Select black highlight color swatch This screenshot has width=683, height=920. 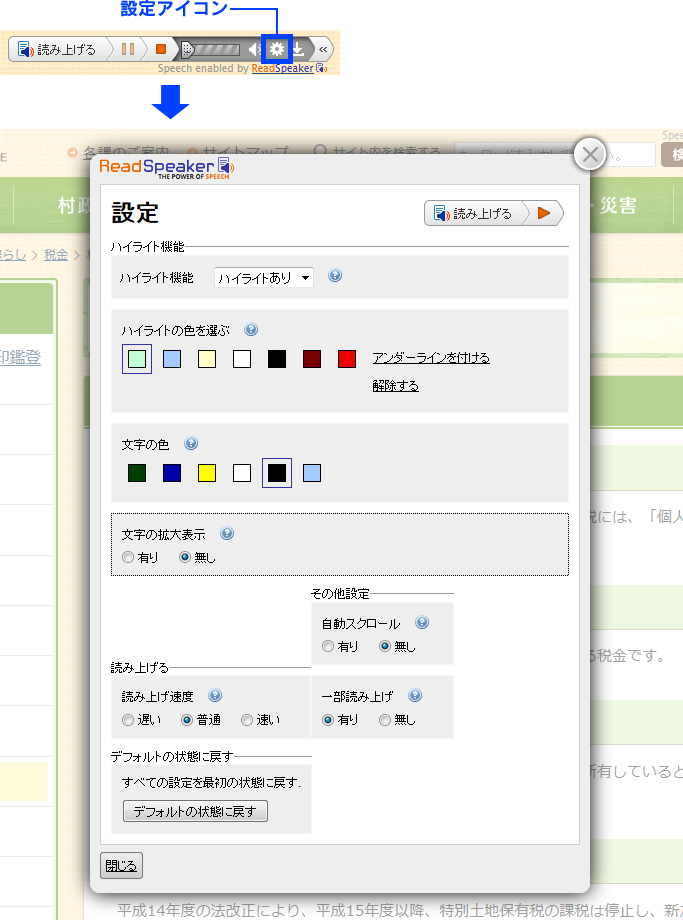pyautogui.click(x=277, y=359)
